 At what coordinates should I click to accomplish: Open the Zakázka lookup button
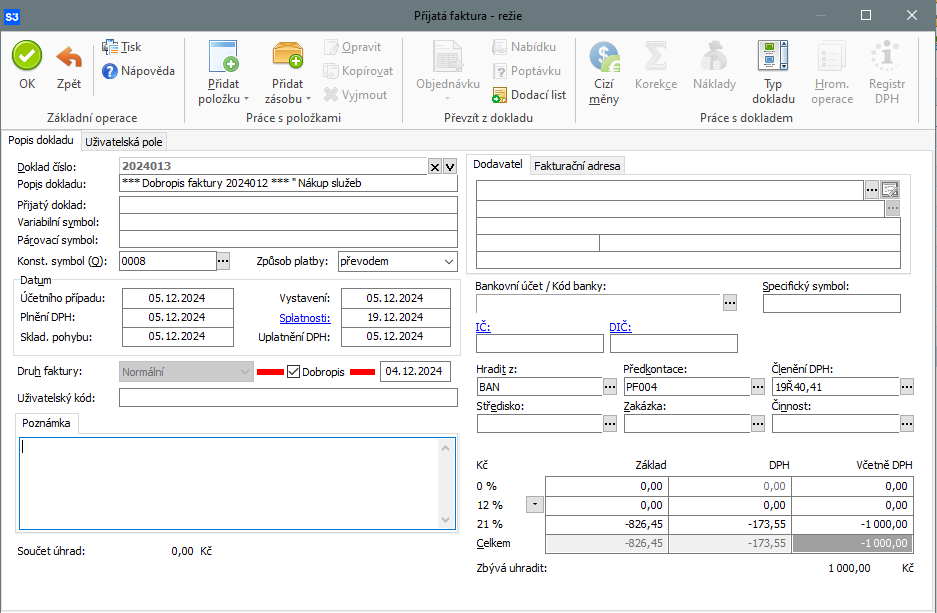758,424
